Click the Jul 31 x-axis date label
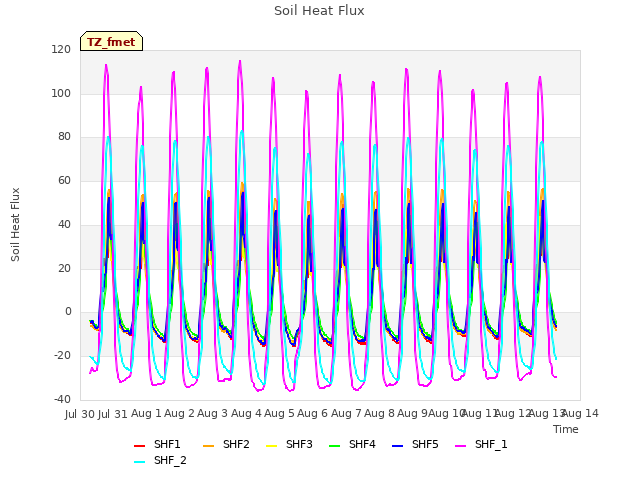This screenshot has height=480, width=640. [x=113, y=414]
